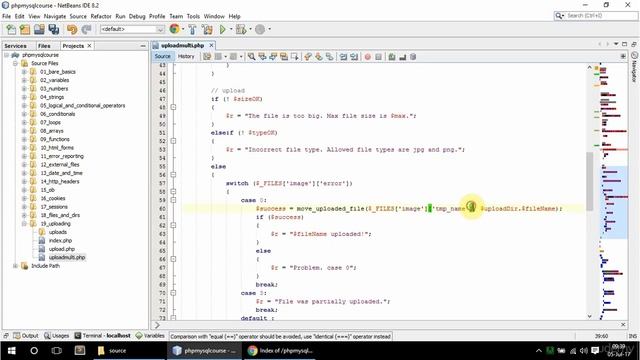Click the Save All toolbar icon

[53, 29]
